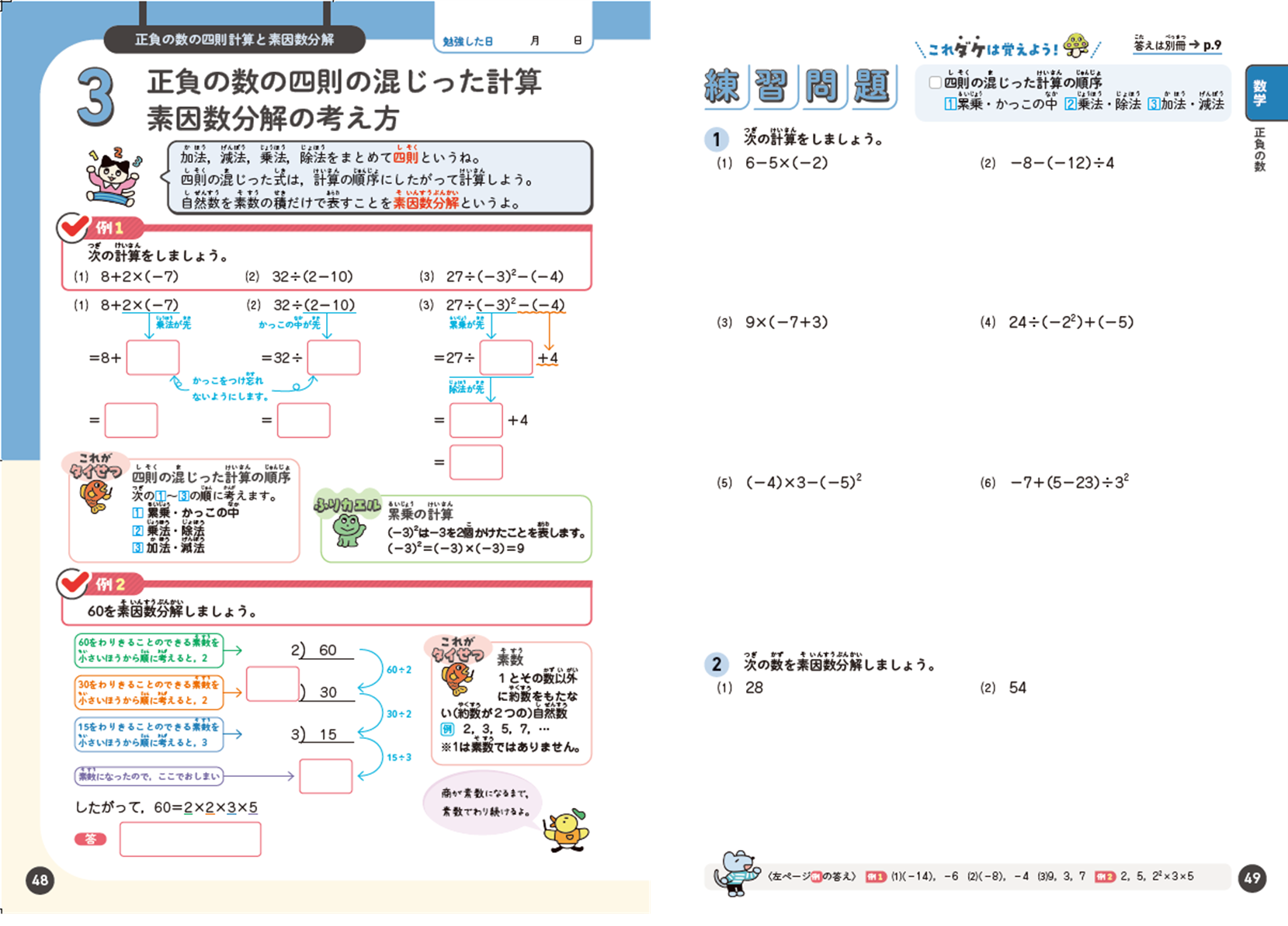1288x926 pixels.
Task: Click the 除法が先 annotation
Action: tap(466, 386)
